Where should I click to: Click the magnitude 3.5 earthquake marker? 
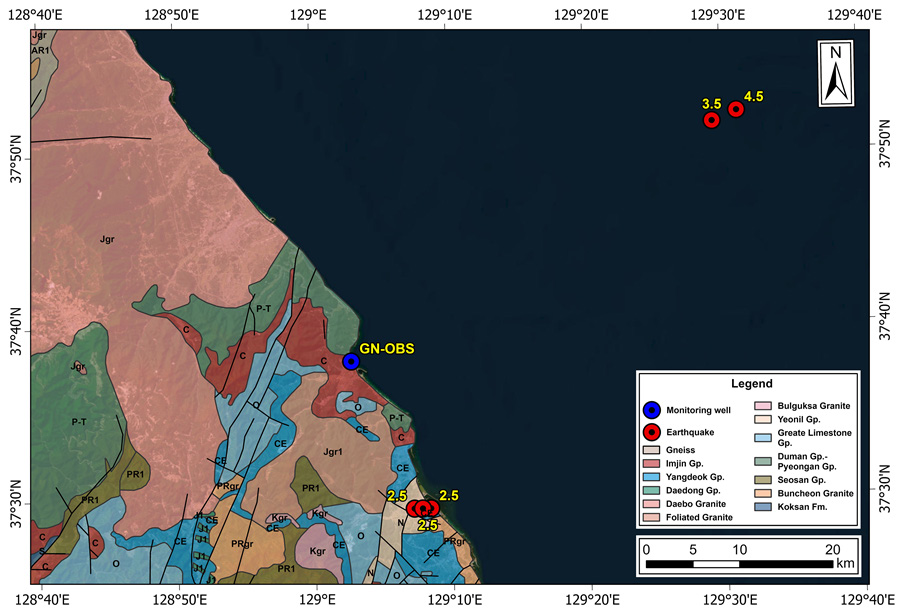coord(712,120)
